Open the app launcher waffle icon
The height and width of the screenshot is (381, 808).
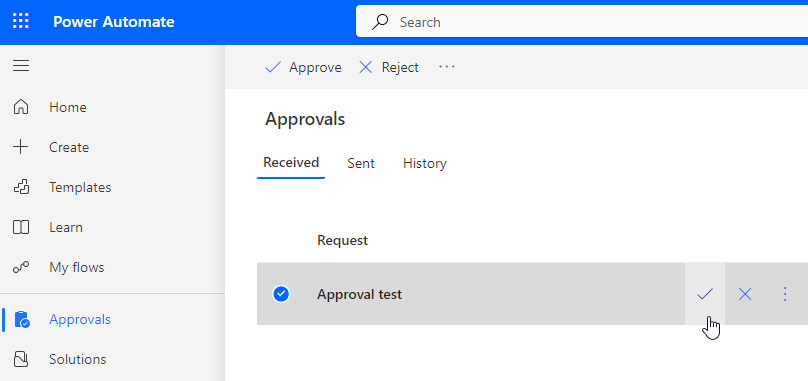21,22
